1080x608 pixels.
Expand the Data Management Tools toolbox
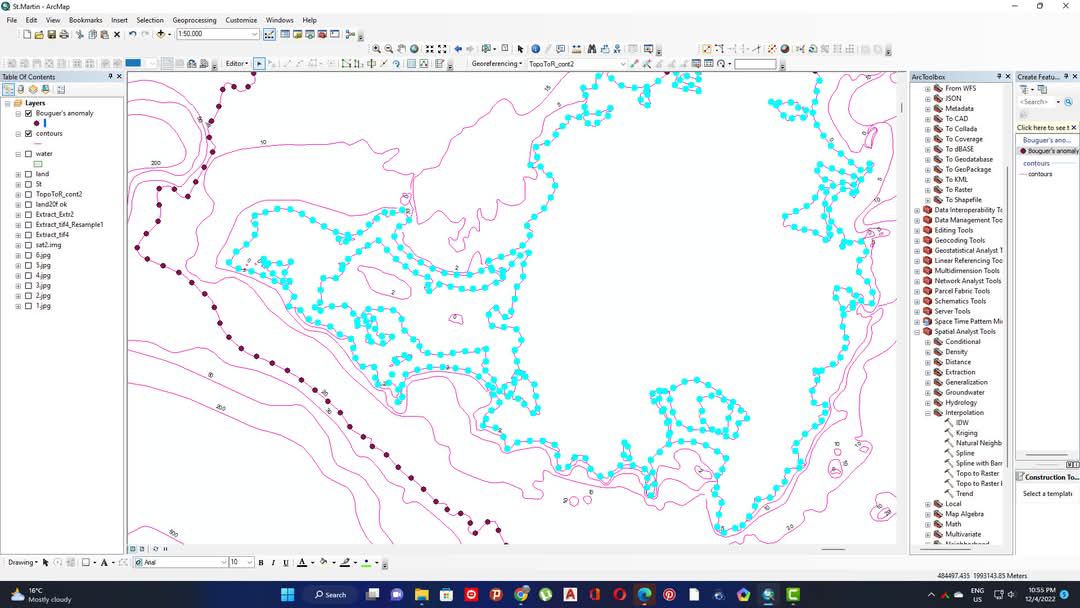(917, 220)
